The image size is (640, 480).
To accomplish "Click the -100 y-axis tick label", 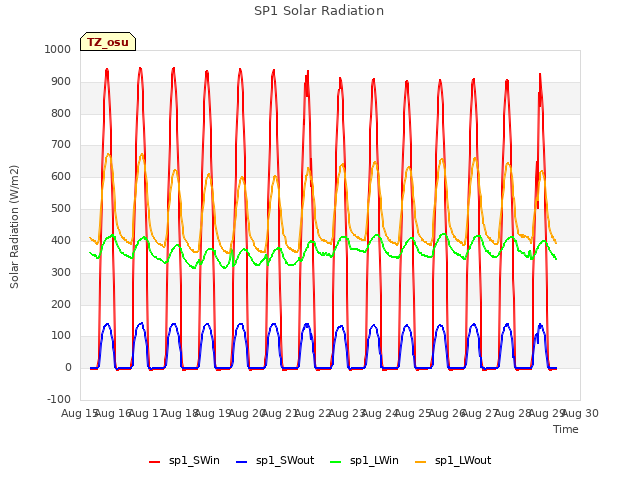I will point(59,399).
